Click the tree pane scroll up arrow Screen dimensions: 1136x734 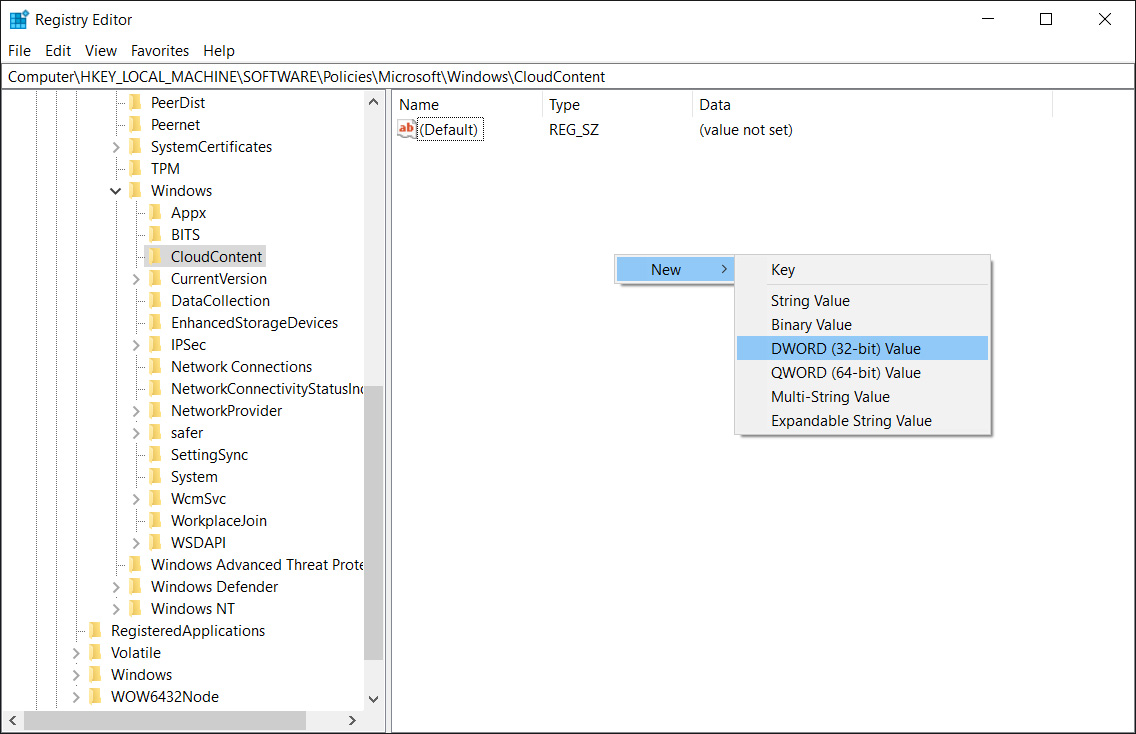pyautogui.click(x=373, y=101)
